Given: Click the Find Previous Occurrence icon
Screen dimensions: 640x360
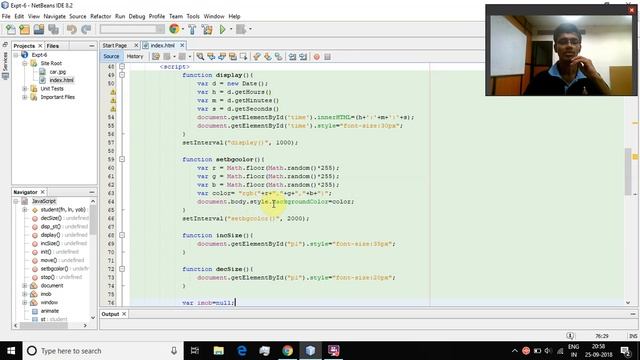Looking at the screenshot, I should click(211, 57).
